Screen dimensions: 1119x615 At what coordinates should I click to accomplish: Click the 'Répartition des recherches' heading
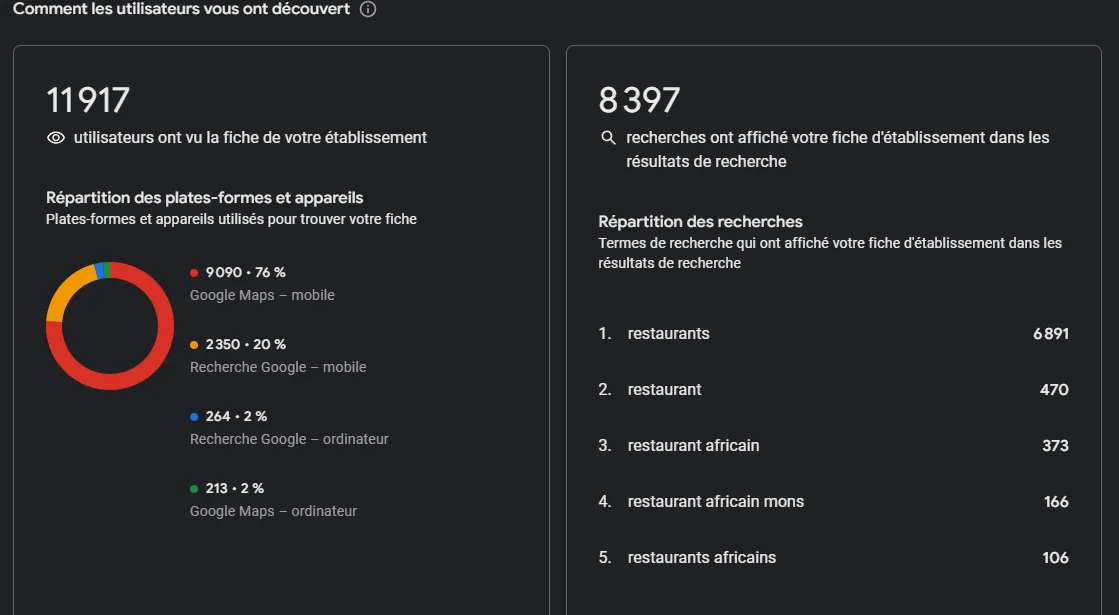pyautogui.click(x=700, y=221)
